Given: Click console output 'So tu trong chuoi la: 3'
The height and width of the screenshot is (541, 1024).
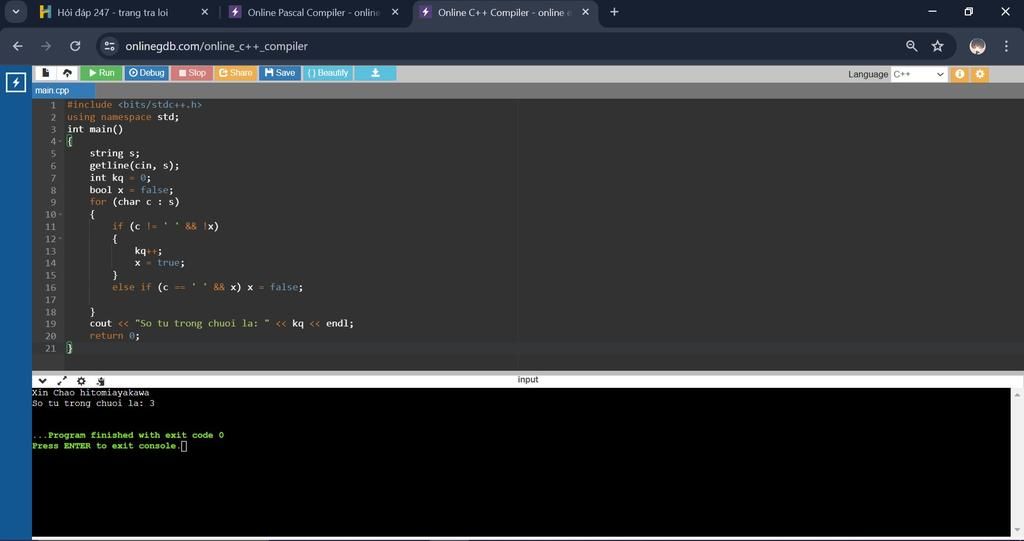Looking at the screenshot, I should coord(93,403).
